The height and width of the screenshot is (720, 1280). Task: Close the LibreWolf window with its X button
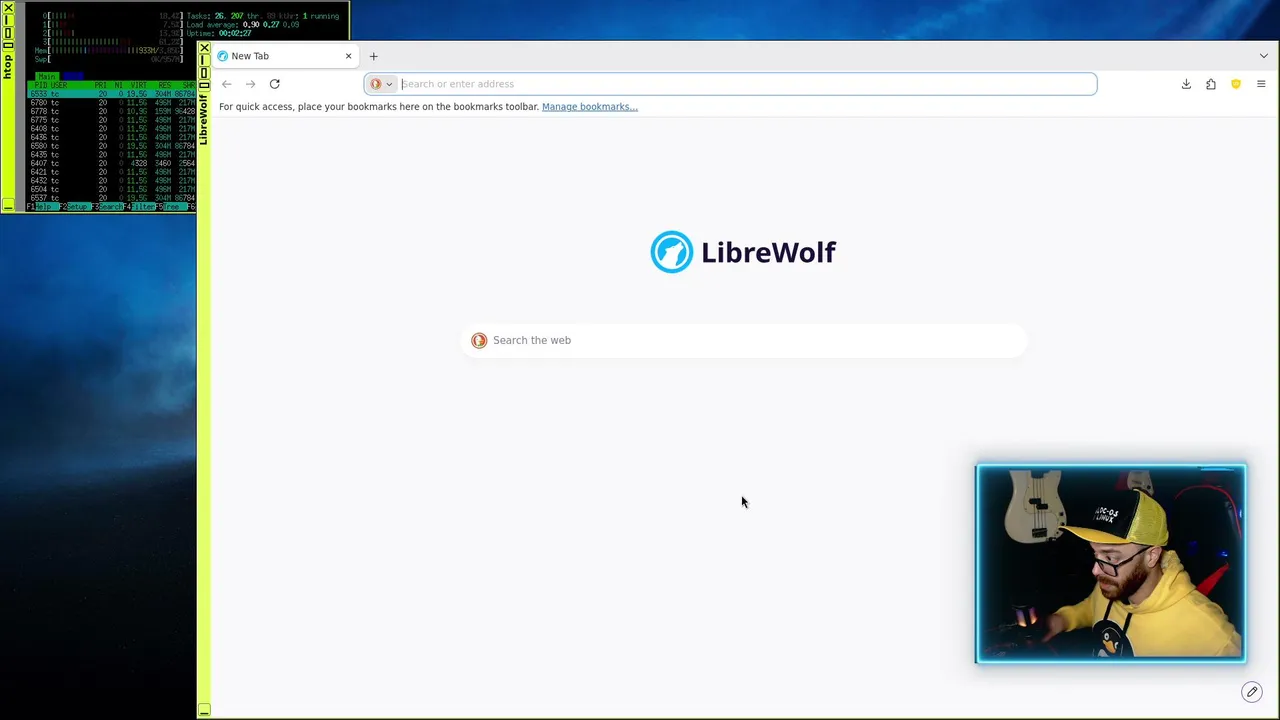click(204, 48)
